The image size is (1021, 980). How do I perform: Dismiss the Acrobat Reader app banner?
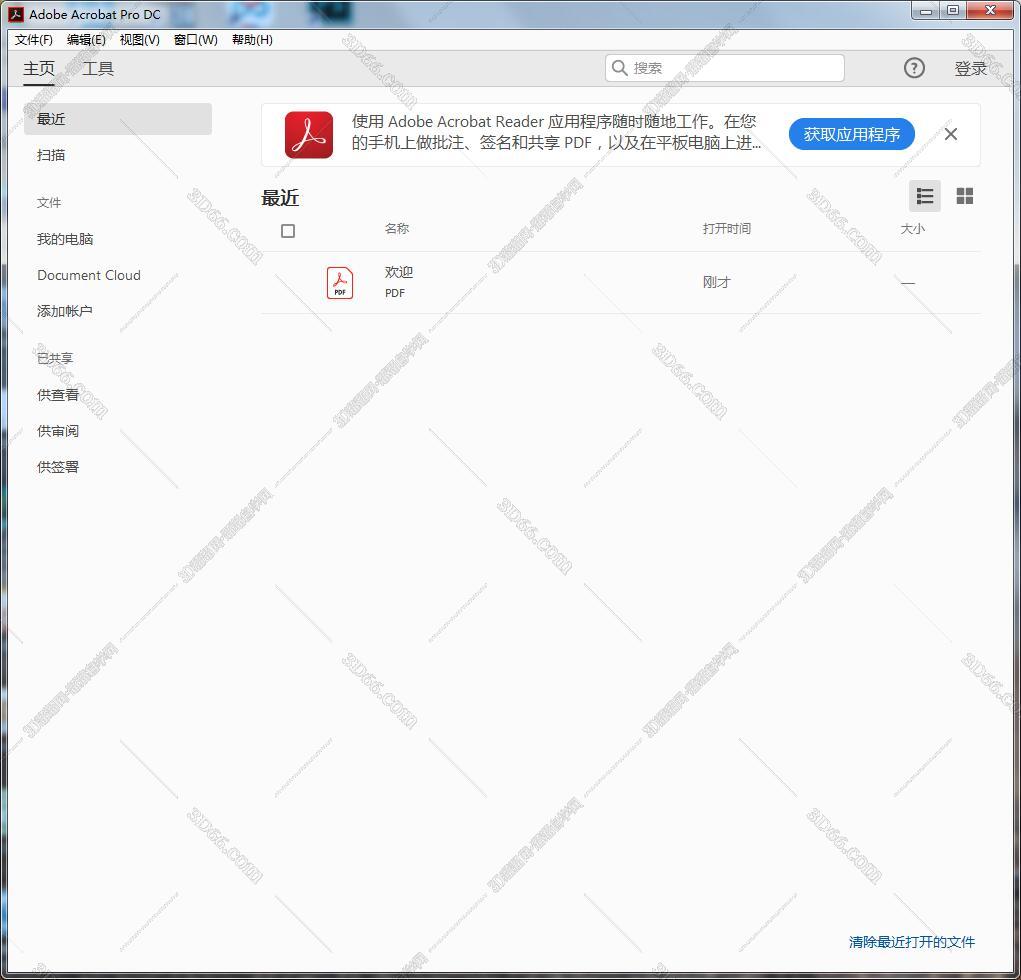point(951,134)
